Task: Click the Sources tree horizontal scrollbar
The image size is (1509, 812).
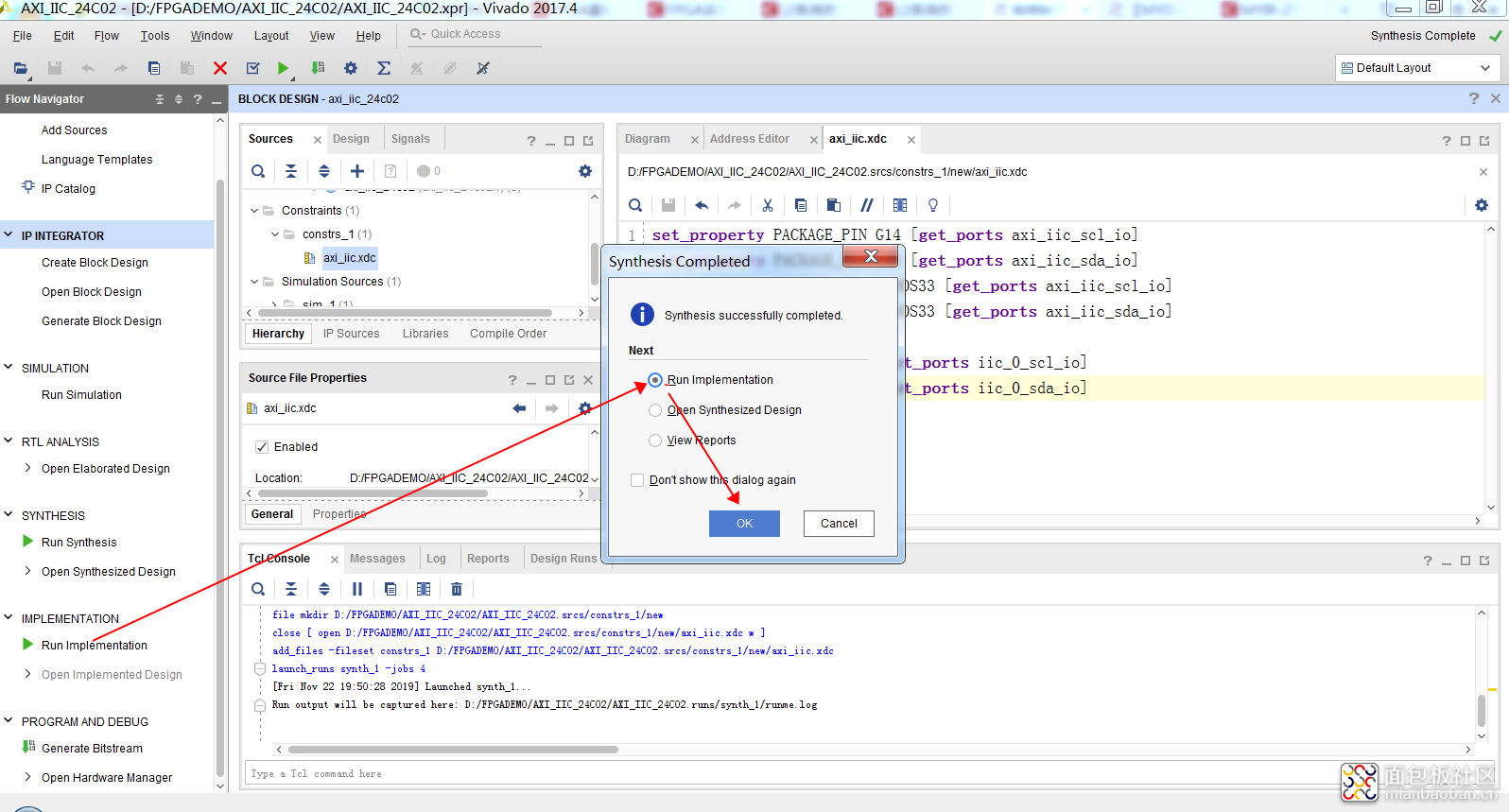Action: (x=405, y=313)
